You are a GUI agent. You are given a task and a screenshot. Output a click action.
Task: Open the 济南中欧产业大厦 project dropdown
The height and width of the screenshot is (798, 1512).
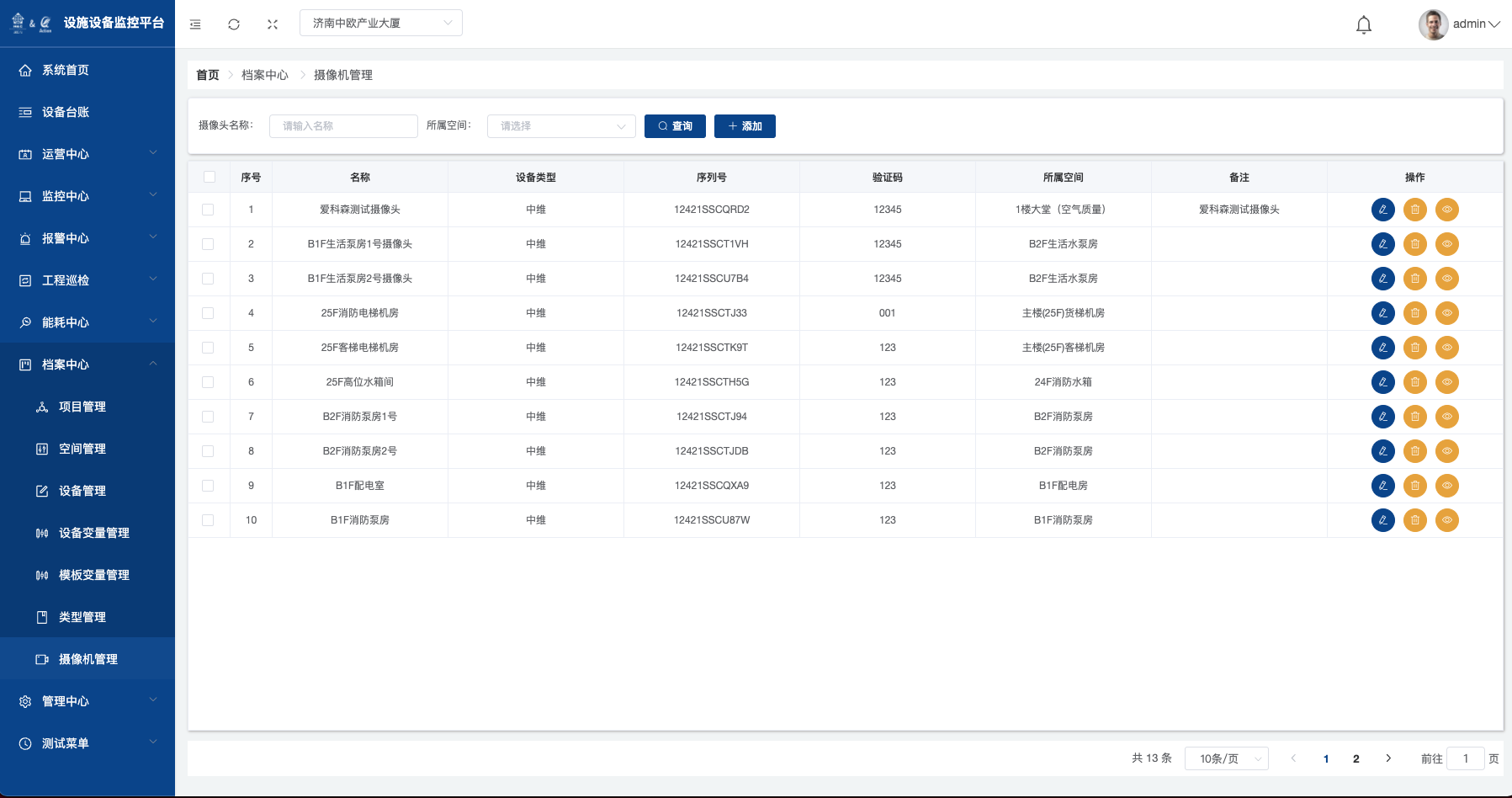coord(380,23)
